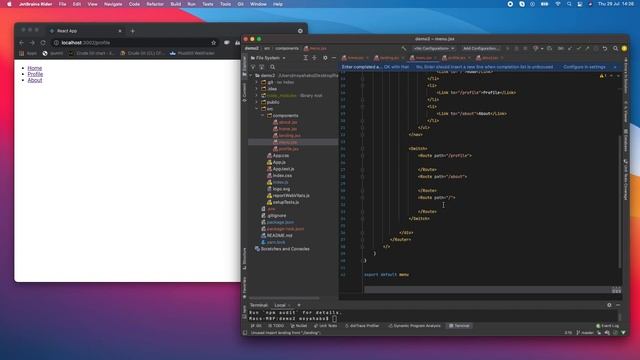The width and height of the screenshot is (640, 360).
Task: Bookmark this page with the star icon
Action: tap(213, 42)
